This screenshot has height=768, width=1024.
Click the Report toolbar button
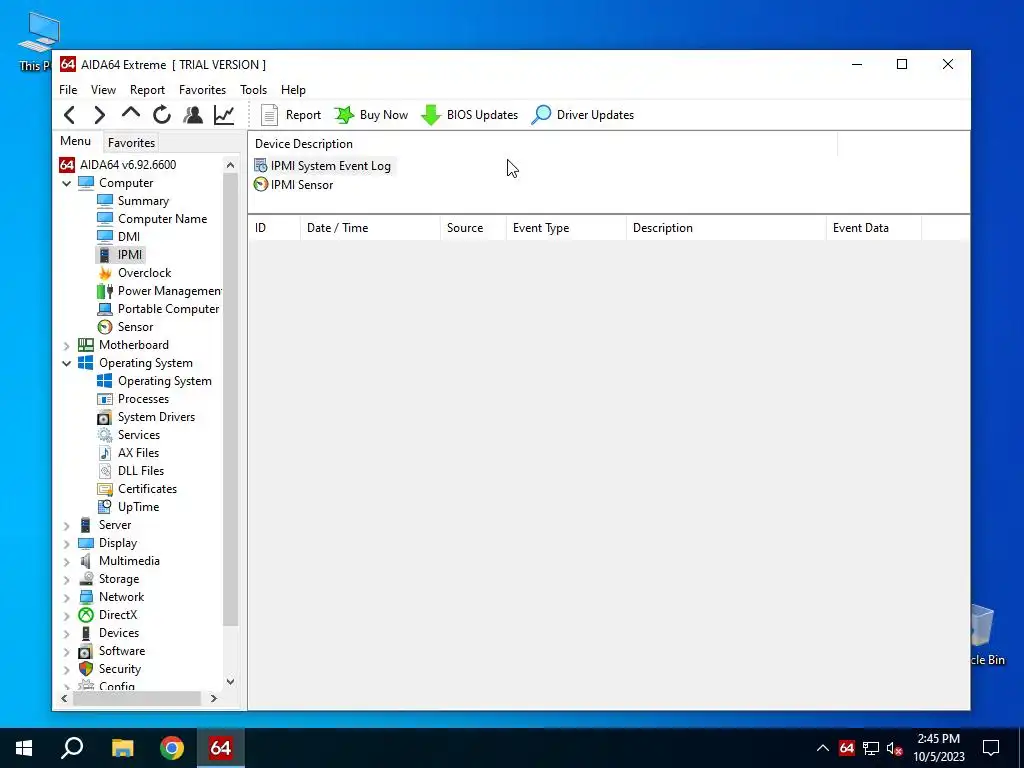pos(291,115)
